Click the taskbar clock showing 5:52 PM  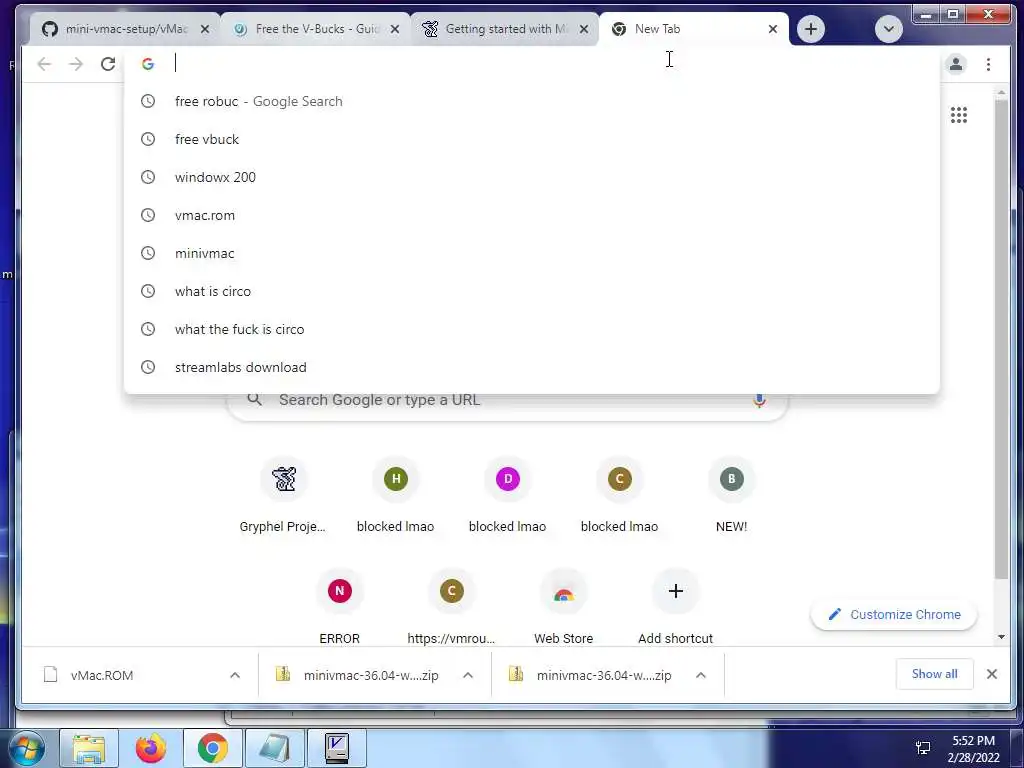[x=973, y=748]
